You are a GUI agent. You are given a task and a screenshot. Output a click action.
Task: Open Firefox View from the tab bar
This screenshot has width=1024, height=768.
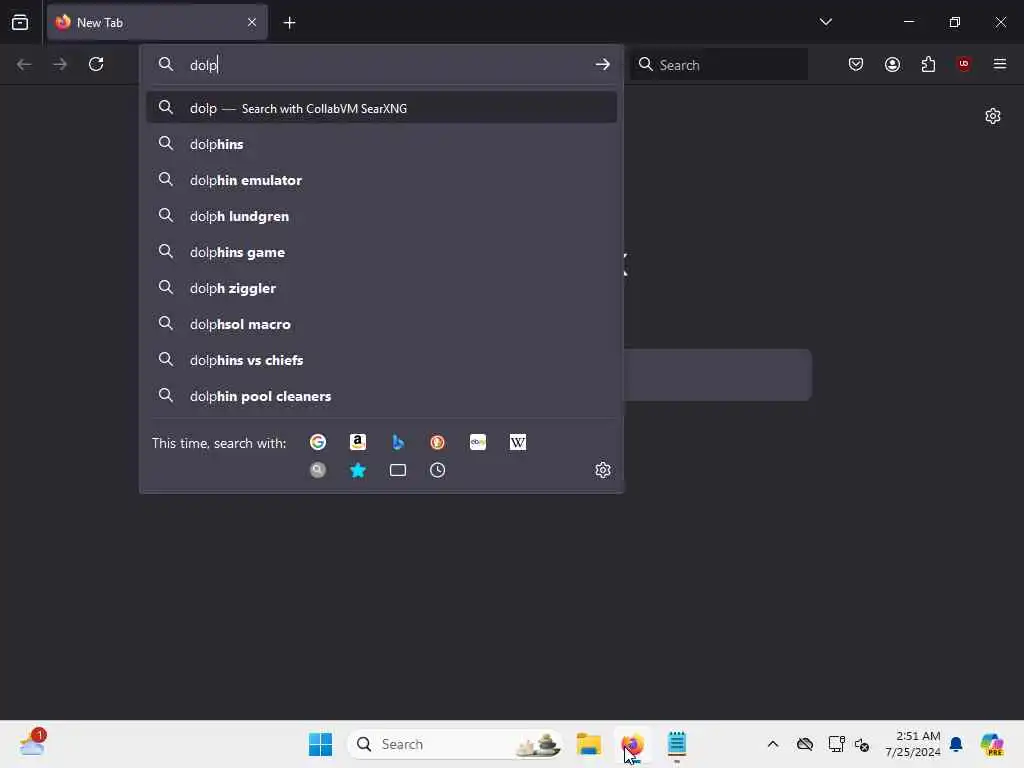20,22
